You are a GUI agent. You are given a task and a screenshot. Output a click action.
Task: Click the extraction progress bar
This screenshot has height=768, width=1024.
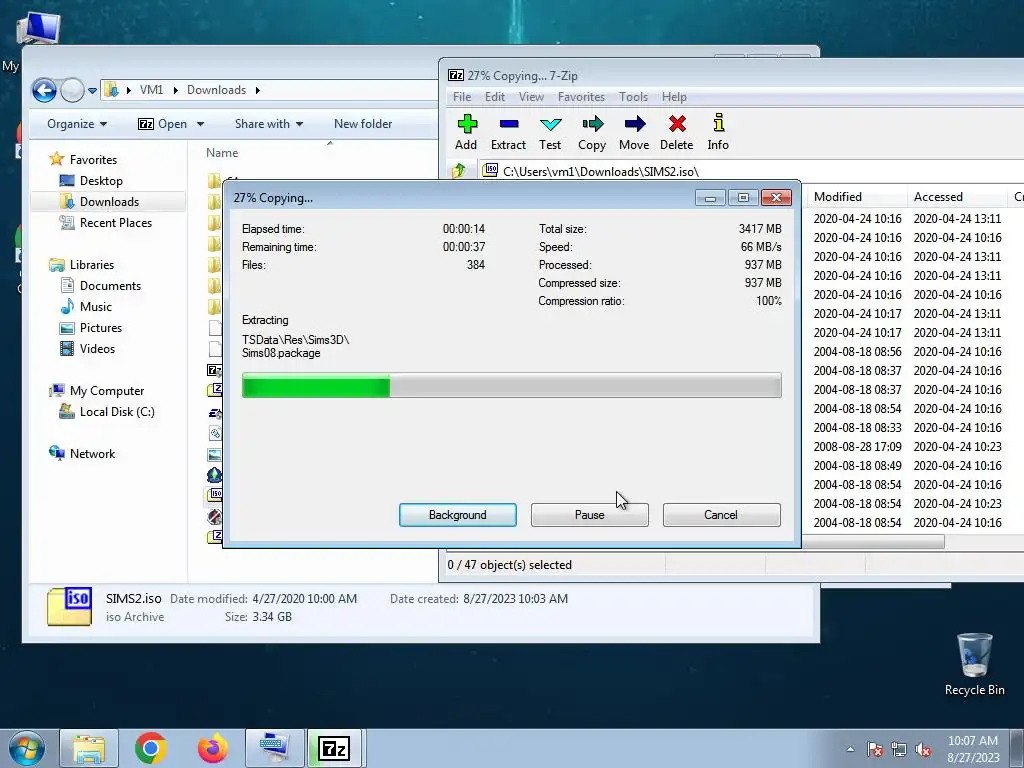point(511,385)
